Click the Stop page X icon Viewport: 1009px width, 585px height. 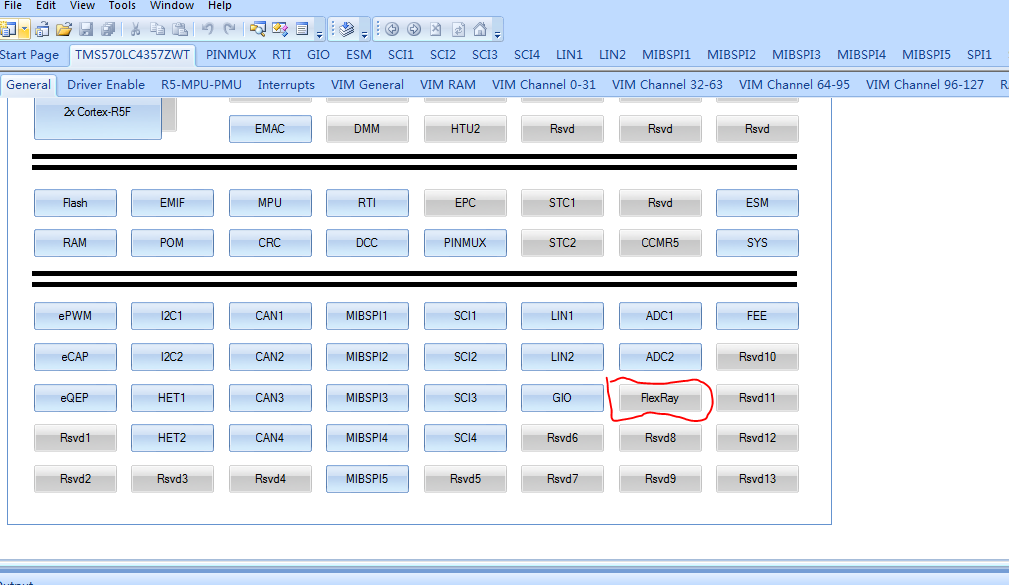coord(436,29)
